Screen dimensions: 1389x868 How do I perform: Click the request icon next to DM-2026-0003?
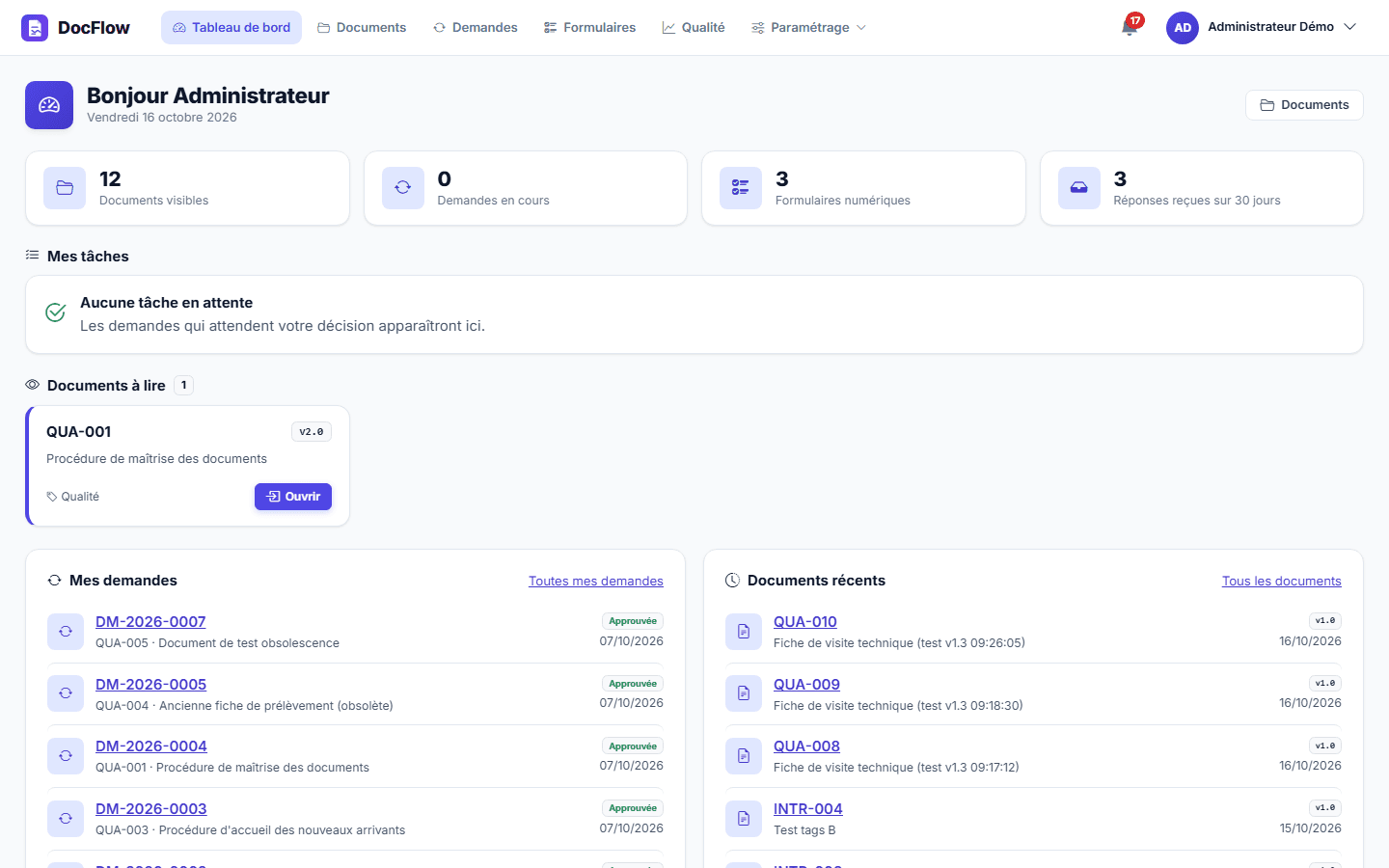(66, 819)
